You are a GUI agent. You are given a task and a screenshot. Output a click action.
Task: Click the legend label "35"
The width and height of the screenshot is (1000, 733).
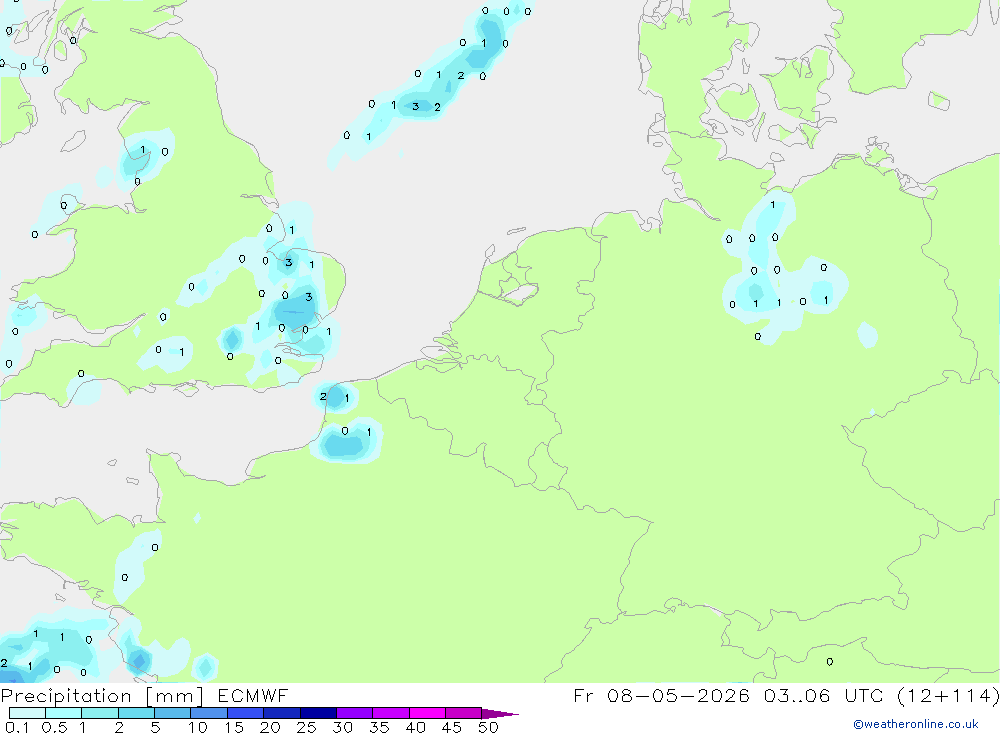point(379,727)
